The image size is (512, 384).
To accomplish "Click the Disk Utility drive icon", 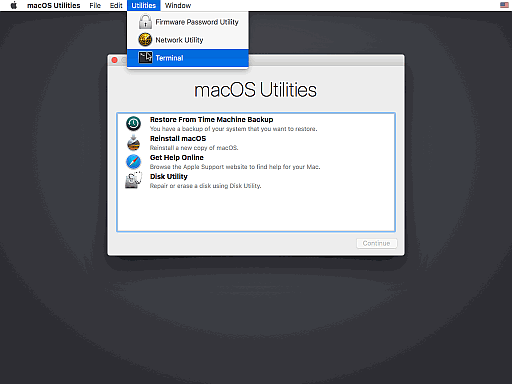I will pyautogui.click(x=133, y=180).
